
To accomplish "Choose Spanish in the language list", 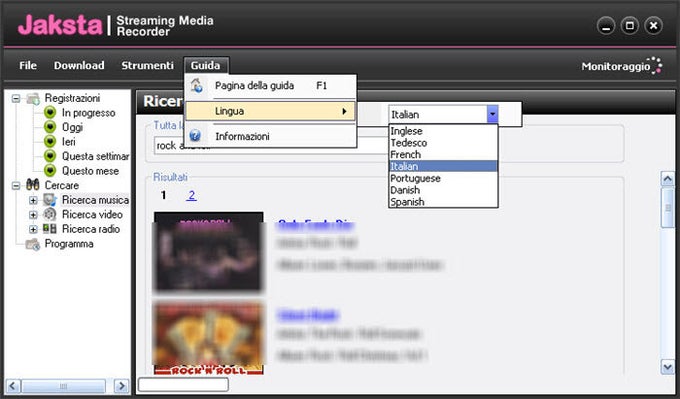I will point(443,202).
